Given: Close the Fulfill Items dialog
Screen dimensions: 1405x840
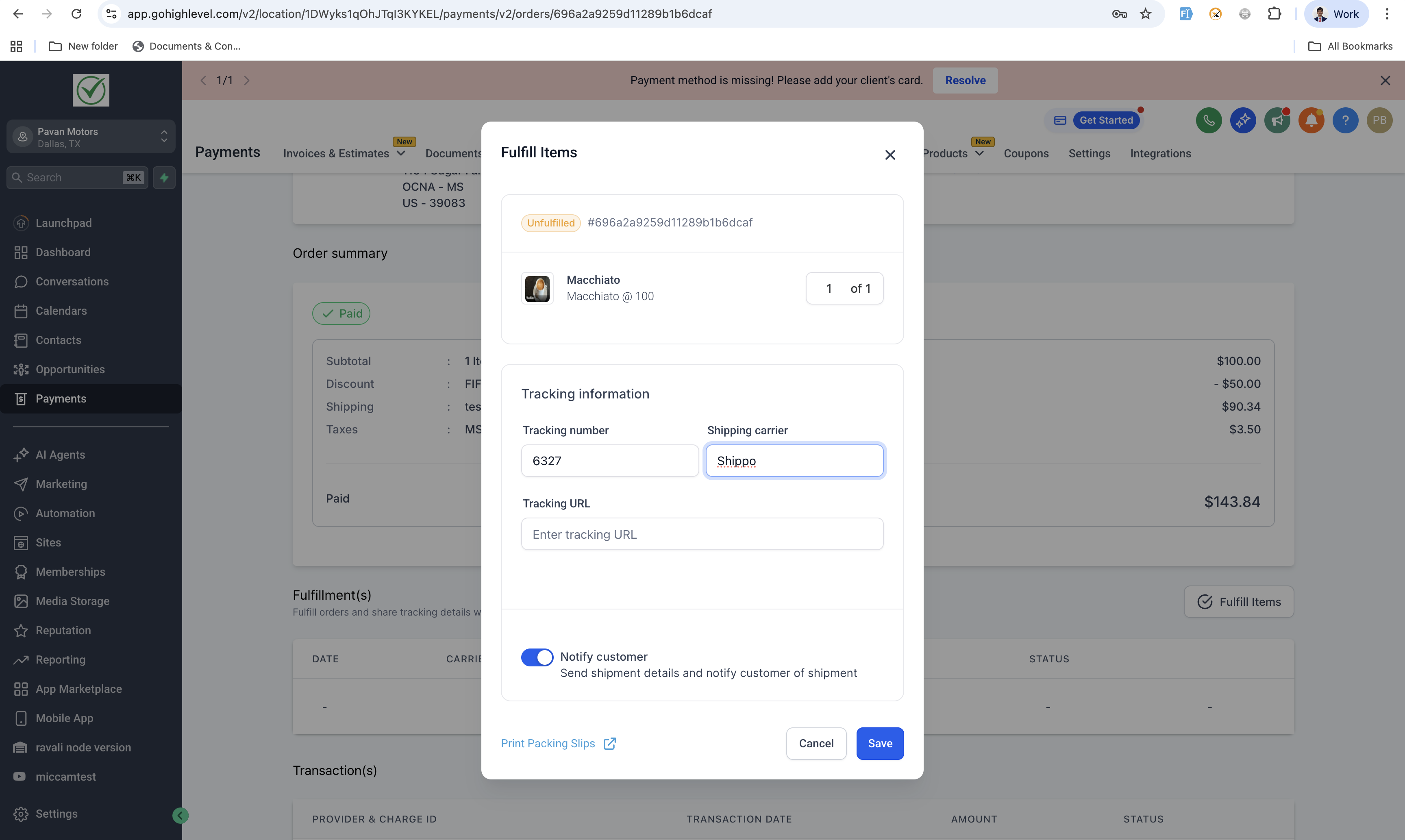Looking at the screenshot, I should pyautogui.click(x=890, y=155).
